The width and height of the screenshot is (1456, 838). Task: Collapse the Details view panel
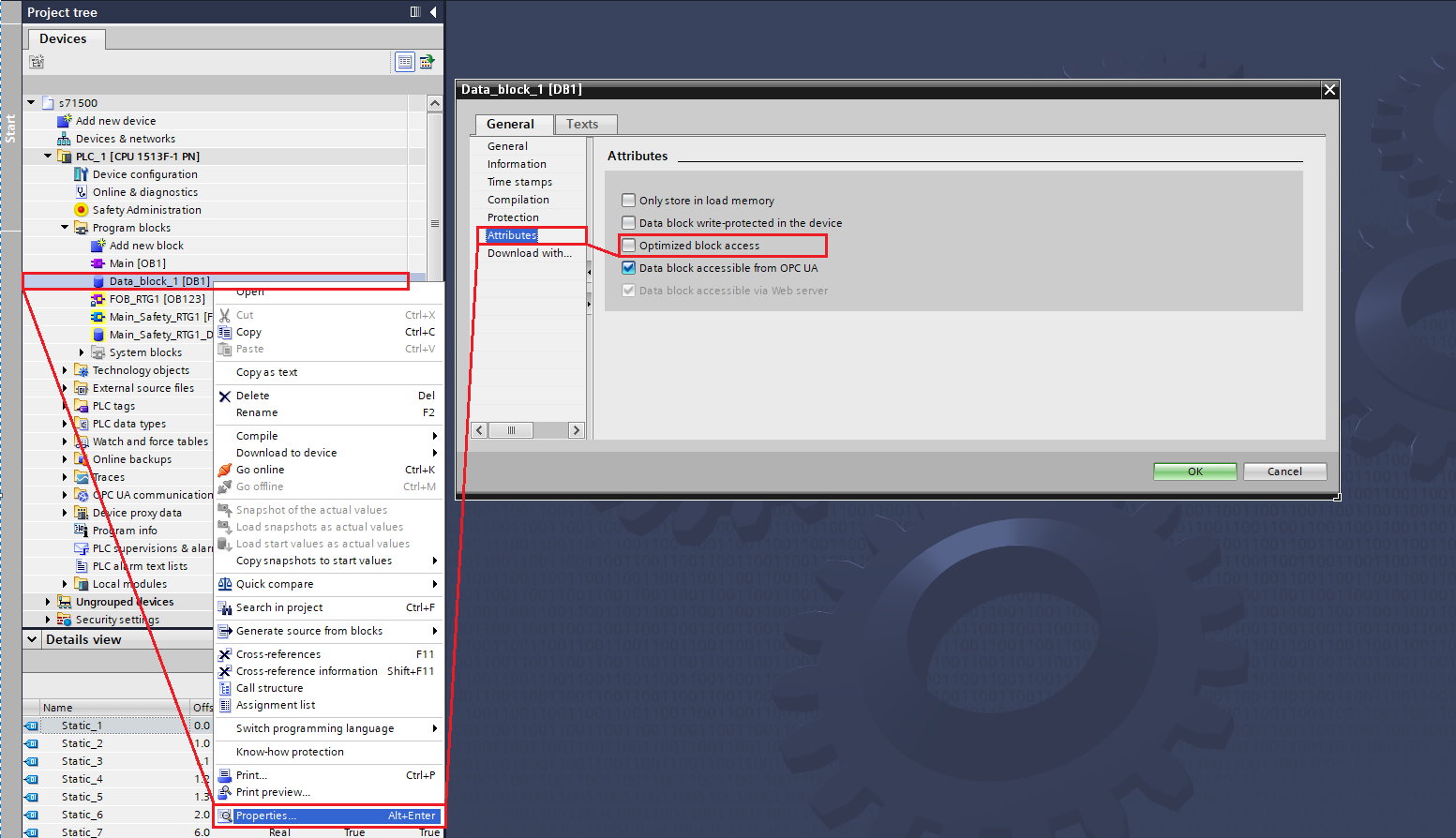point(32,639)
